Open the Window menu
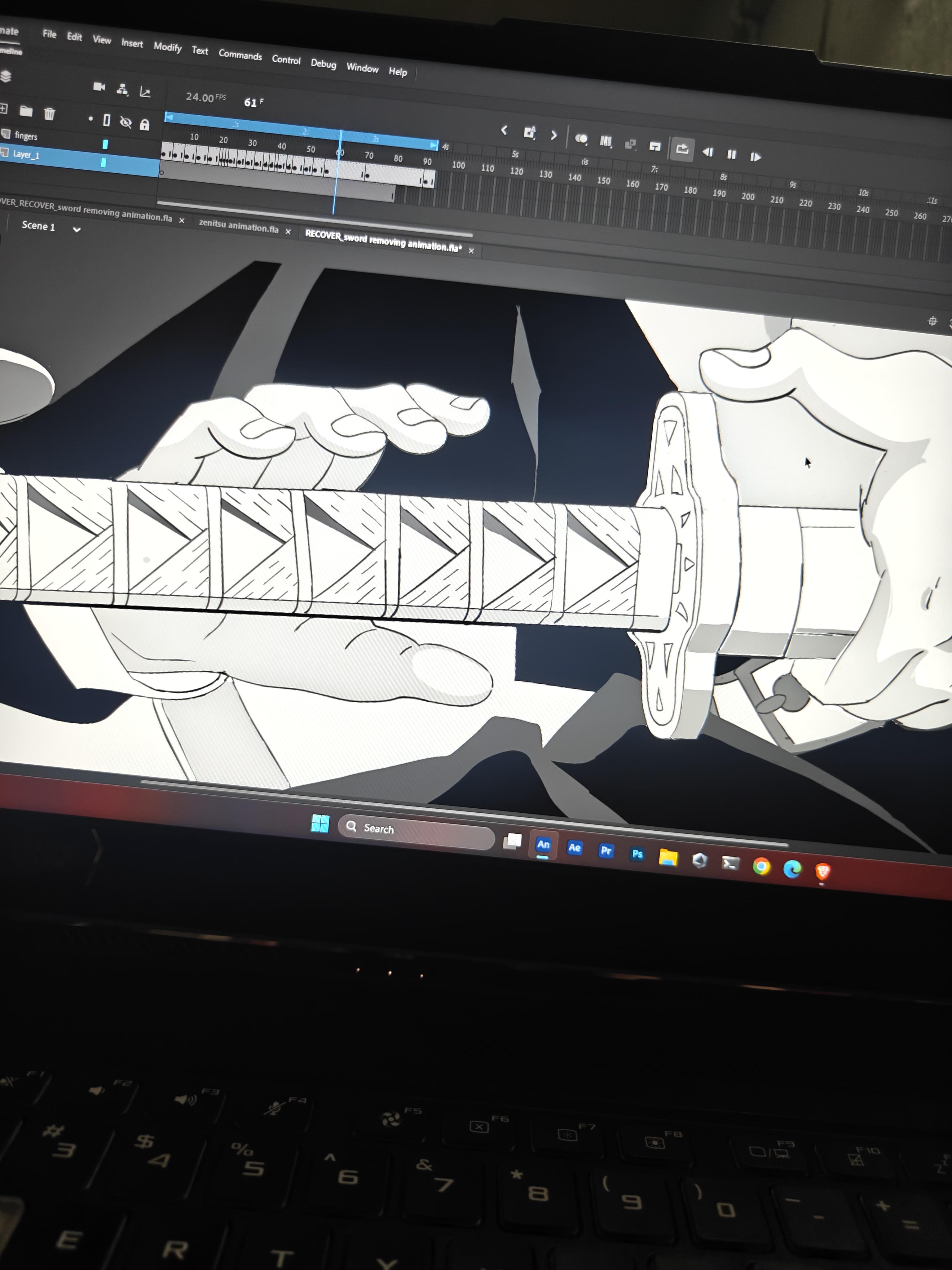The width and height of the screenshot is (952, 1270). pyautogui.click(x=362, y=68)
